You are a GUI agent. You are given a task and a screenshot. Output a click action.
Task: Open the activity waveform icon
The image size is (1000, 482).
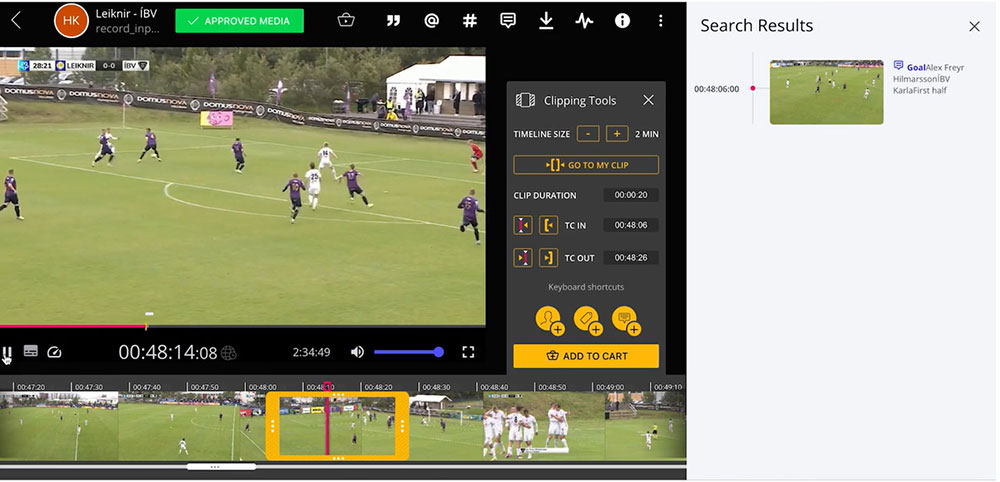pos(584,20)
